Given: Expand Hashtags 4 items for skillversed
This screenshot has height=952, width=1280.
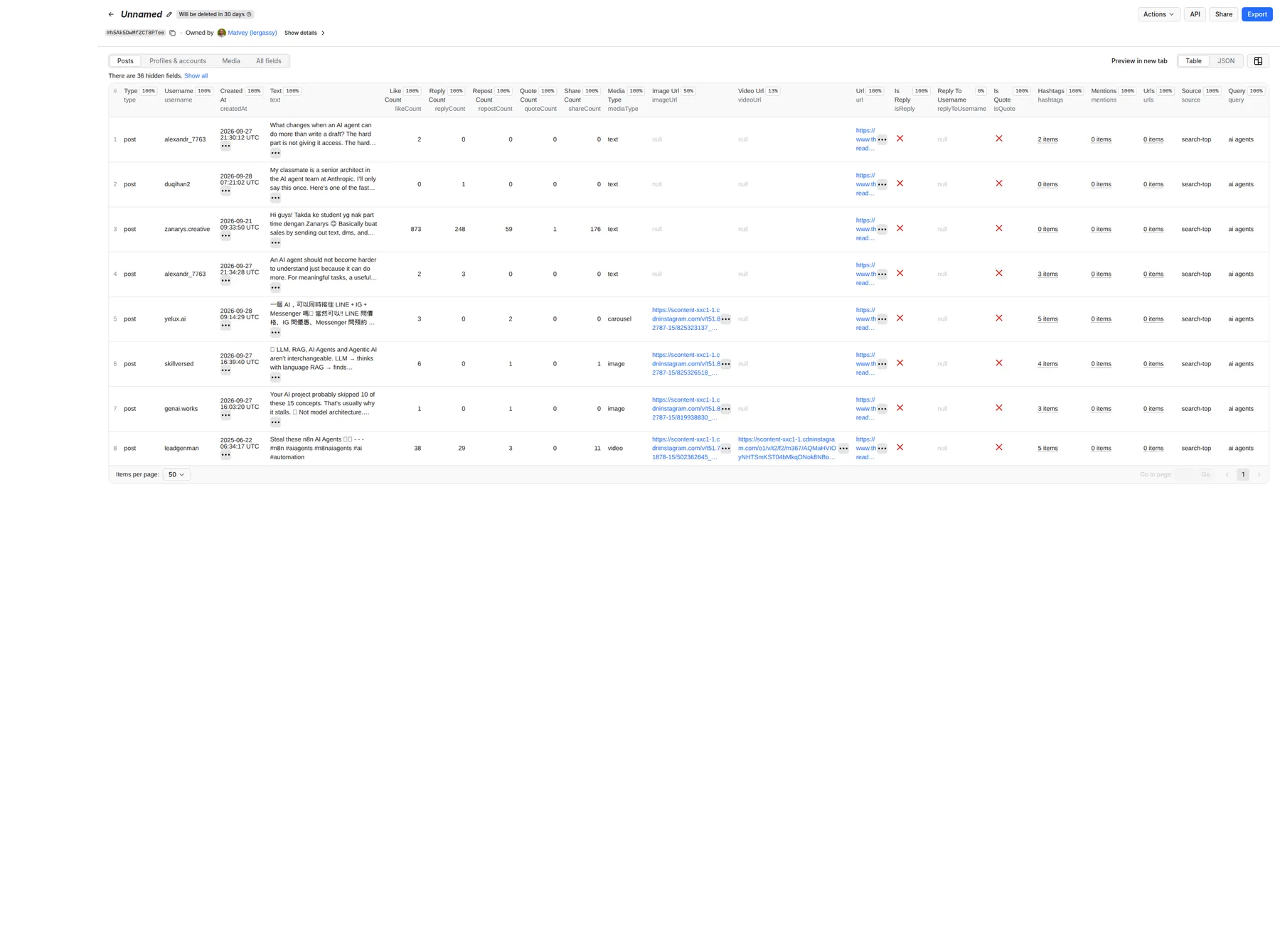Looking at the screenshot, I should [x=1047, y=364].
